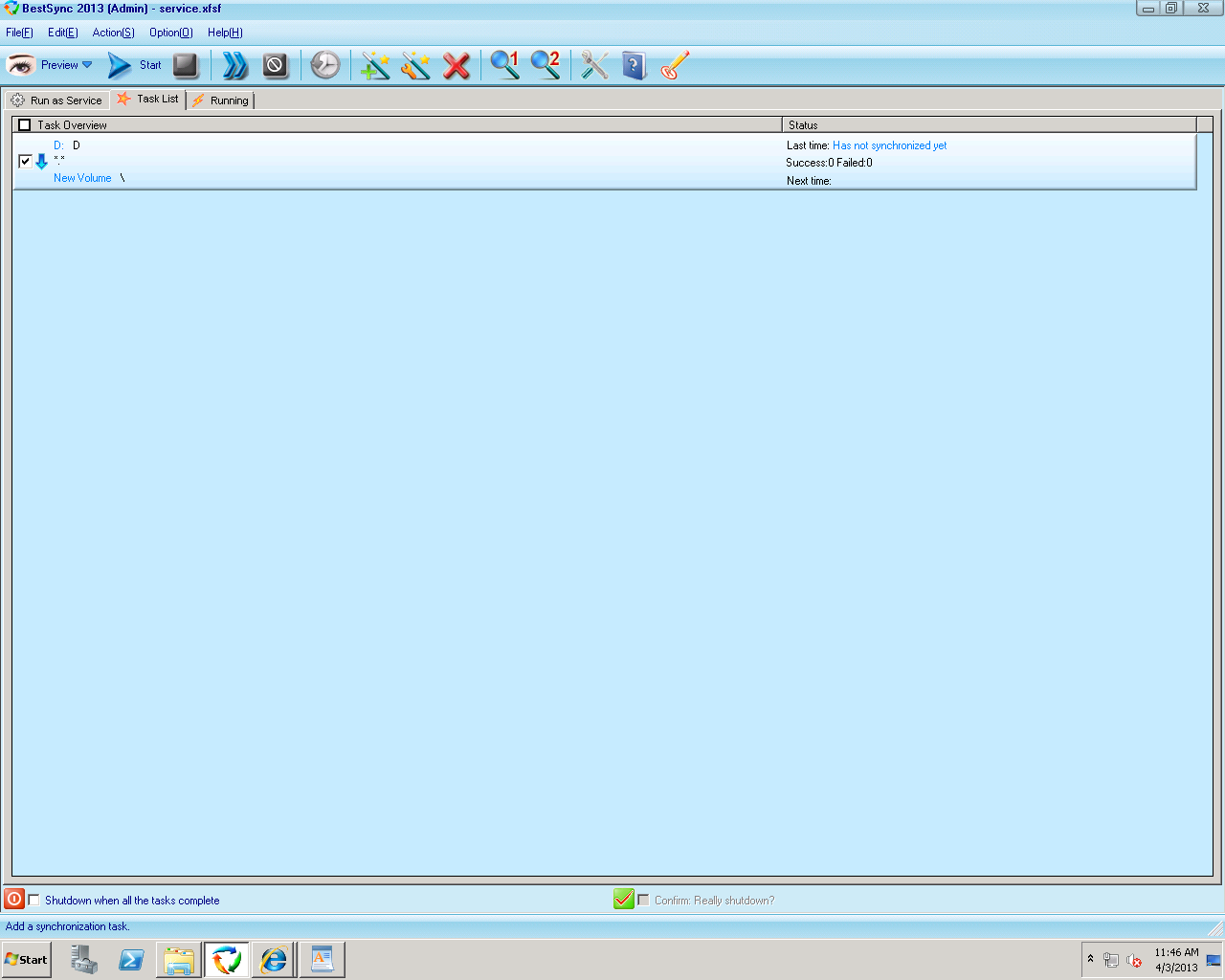Click the double-chevron start-all icon
Viewport: 1225px width, 980px height.
click(235, 65)
